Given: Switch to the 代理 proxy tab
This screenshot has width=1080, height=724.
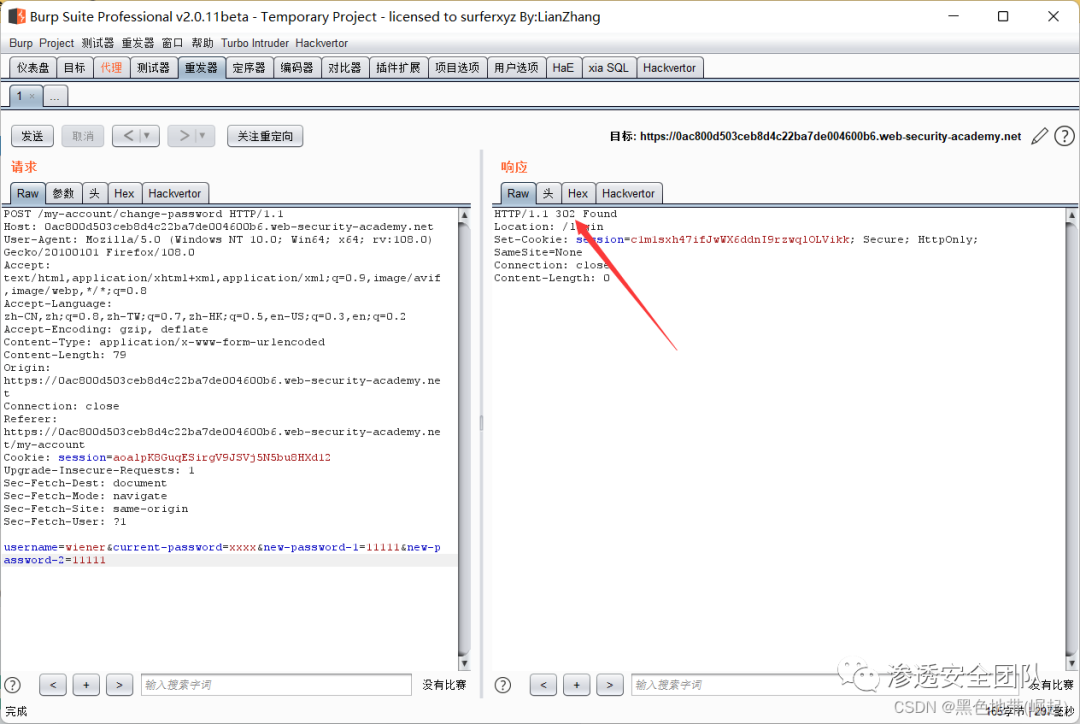Looking at the screenshot, I should point(112,68).
